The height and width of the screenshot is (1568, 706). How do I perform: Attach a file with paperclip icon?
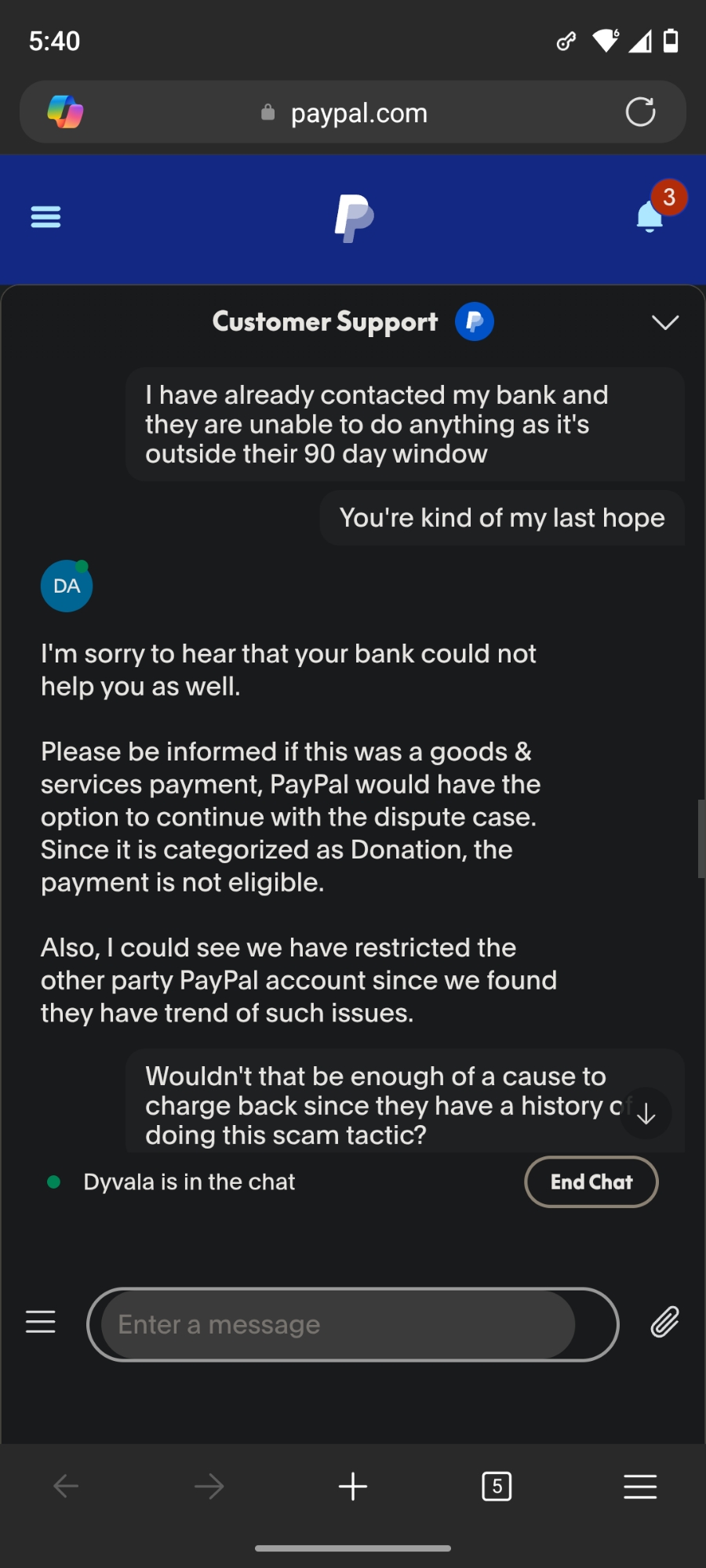coord(664,1323)
